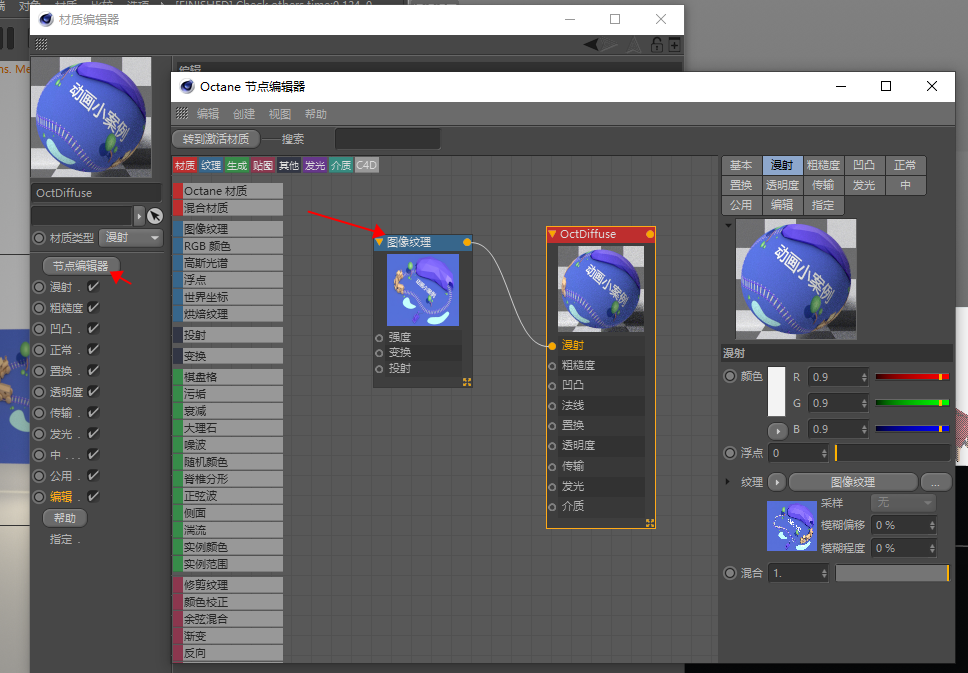Click the 转到激活材质 button
Screen dimensions: 968x673
click(217, 138)
